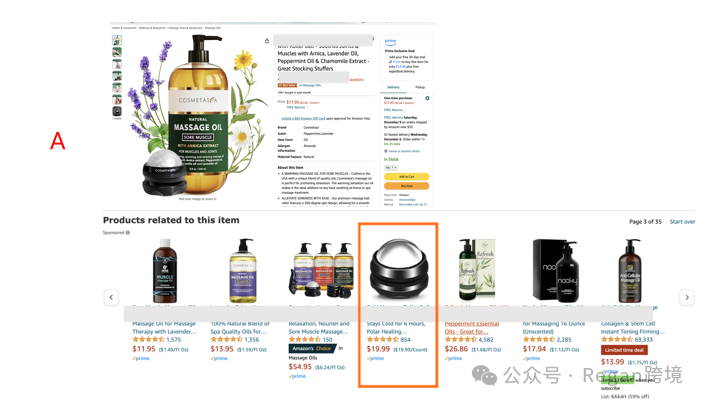Image resolution: width=705 pixels, height=403 pixels.
Task: Click the 4,582 ratings count for Refresh oil
Action: pyautogui.click(x=486, y=340)
